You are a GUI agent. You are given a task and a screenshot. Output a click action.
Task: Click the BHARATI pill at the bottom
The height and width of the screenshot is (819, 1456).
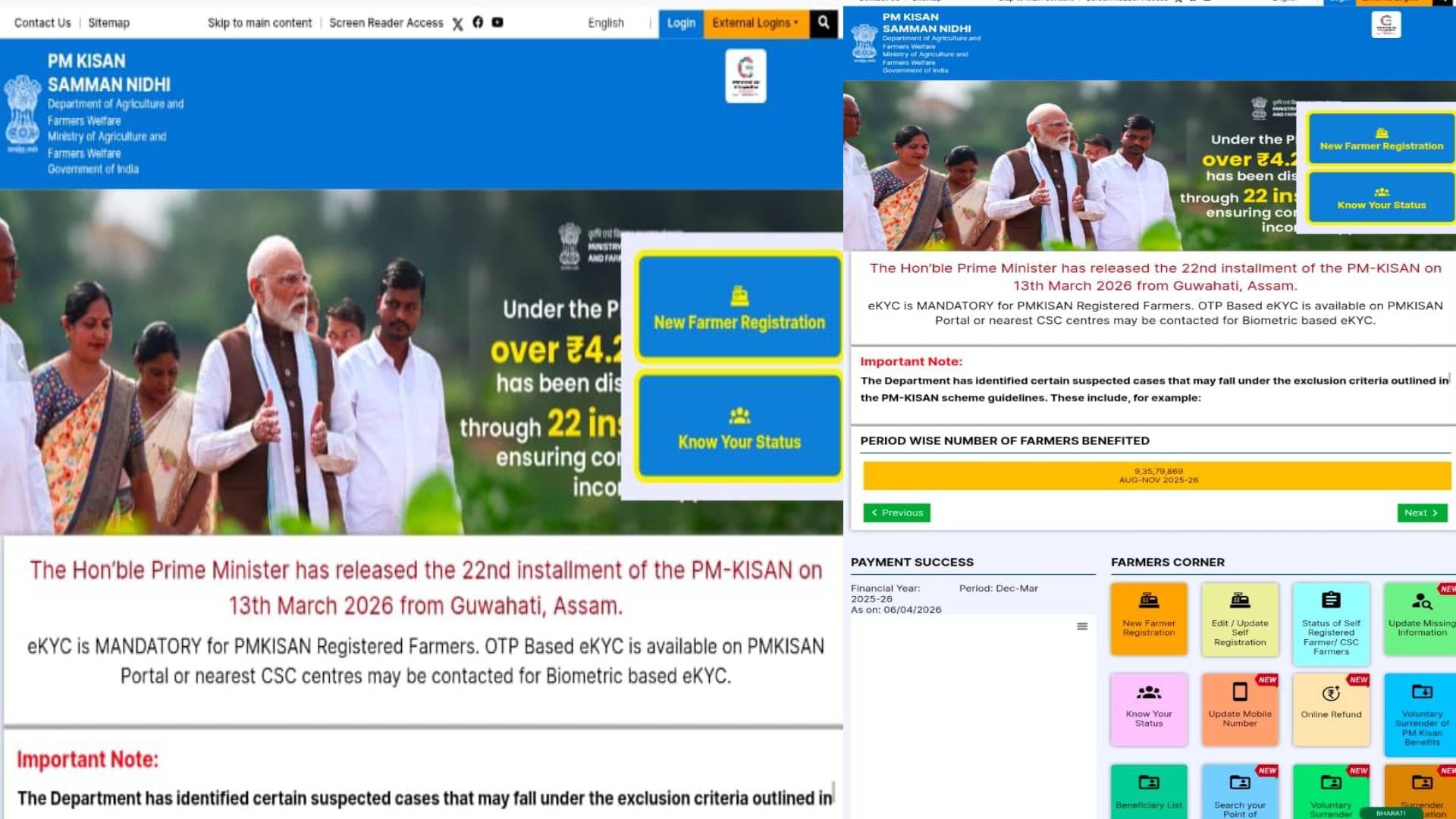tap(1391, 813)
